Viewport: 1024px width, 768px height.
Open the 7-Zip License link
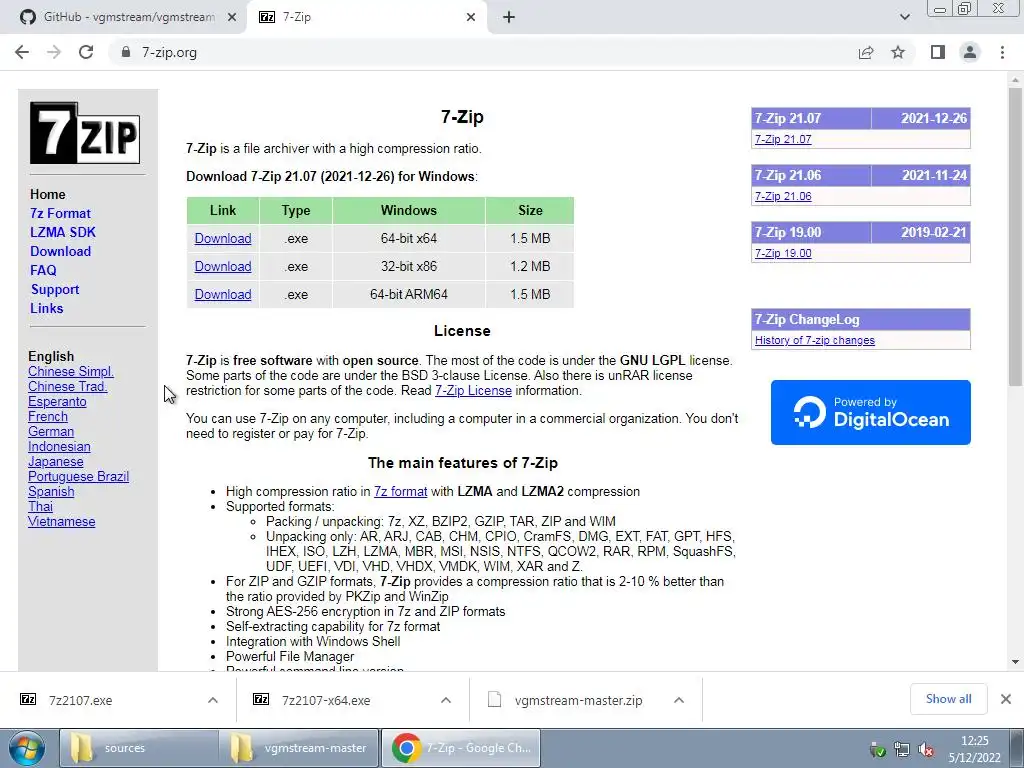[x=473, y=391]
